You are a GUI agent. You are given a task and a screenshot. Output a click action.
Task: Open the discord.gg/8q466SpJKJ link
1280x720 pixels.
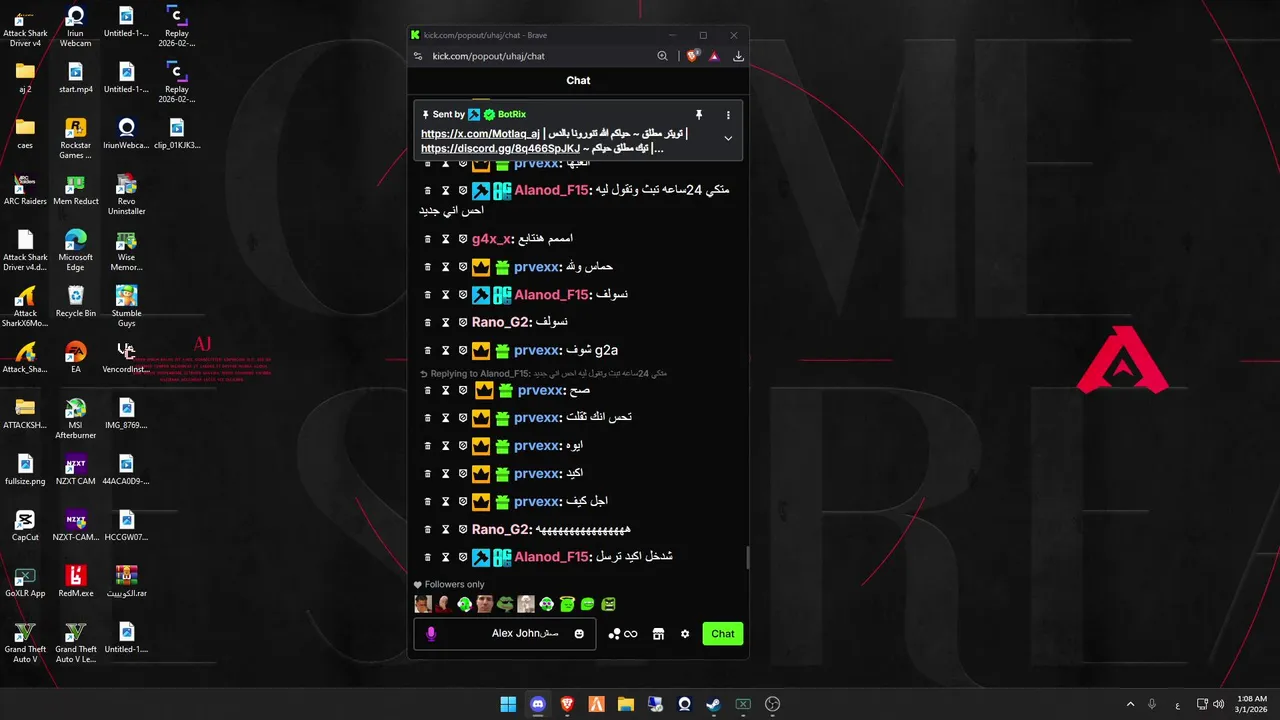500,149
